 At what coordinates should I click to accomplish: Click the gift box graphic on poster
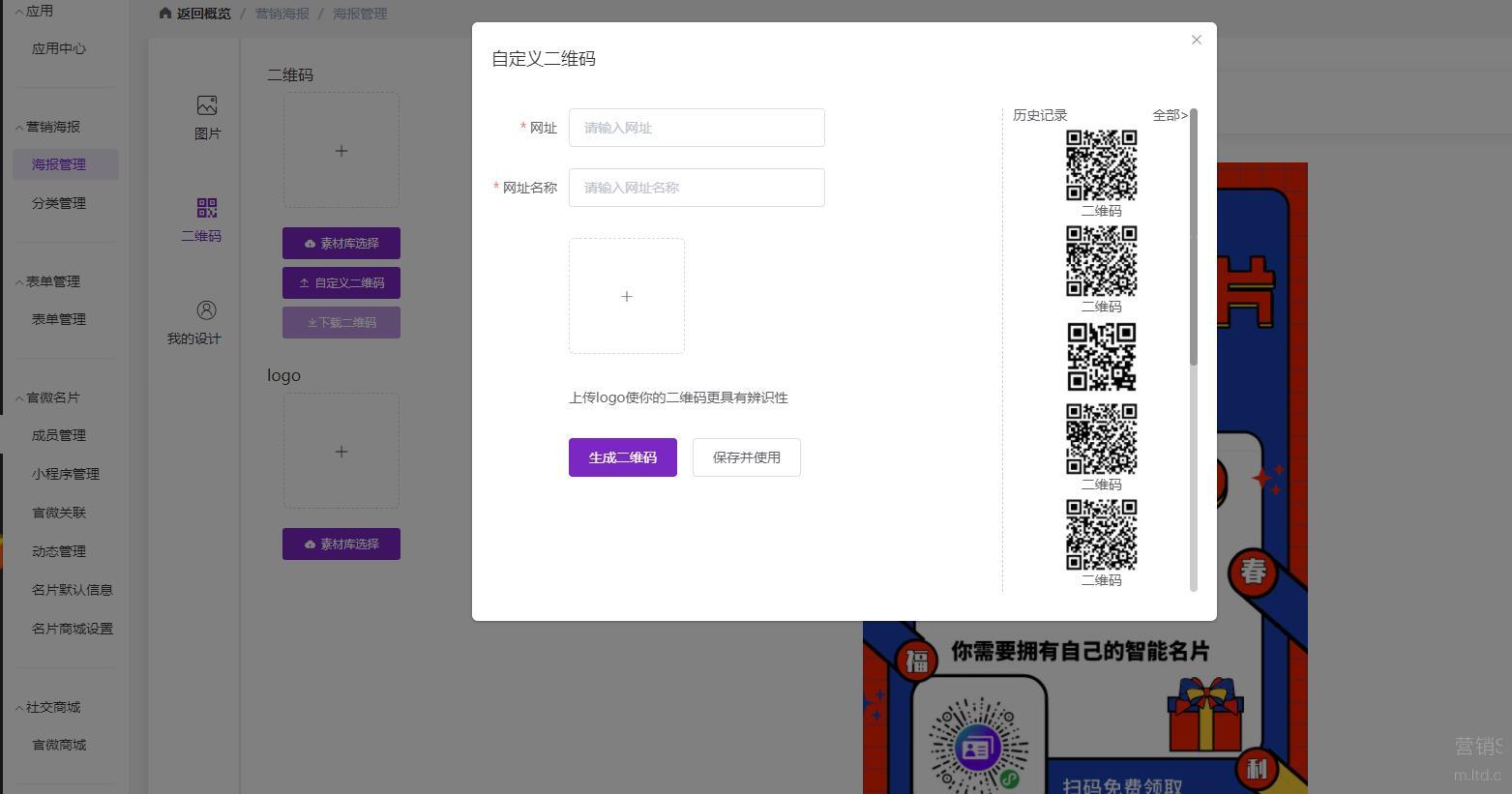click(x=1205, y=715)
